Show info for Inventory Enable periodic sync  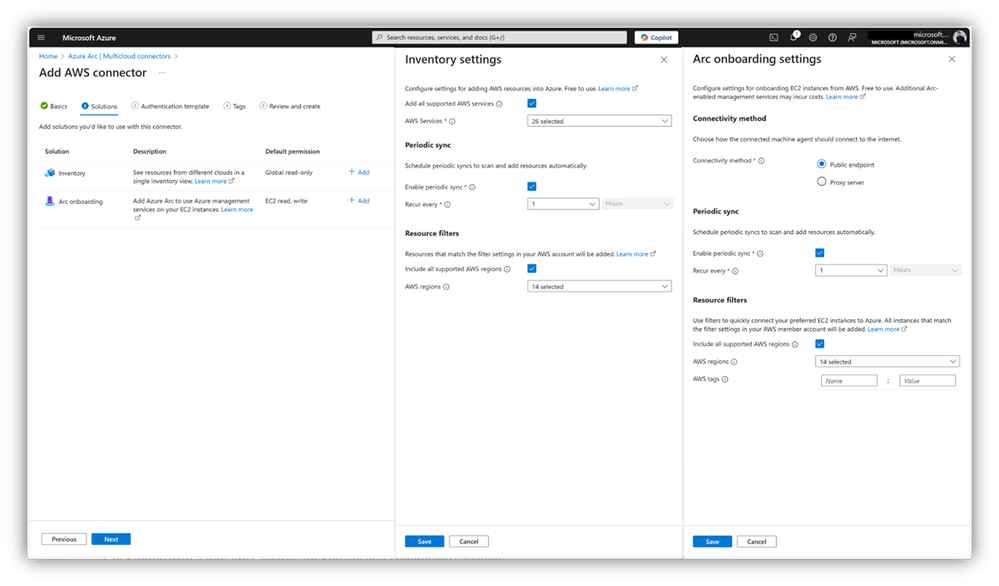[x=472, y=187]
